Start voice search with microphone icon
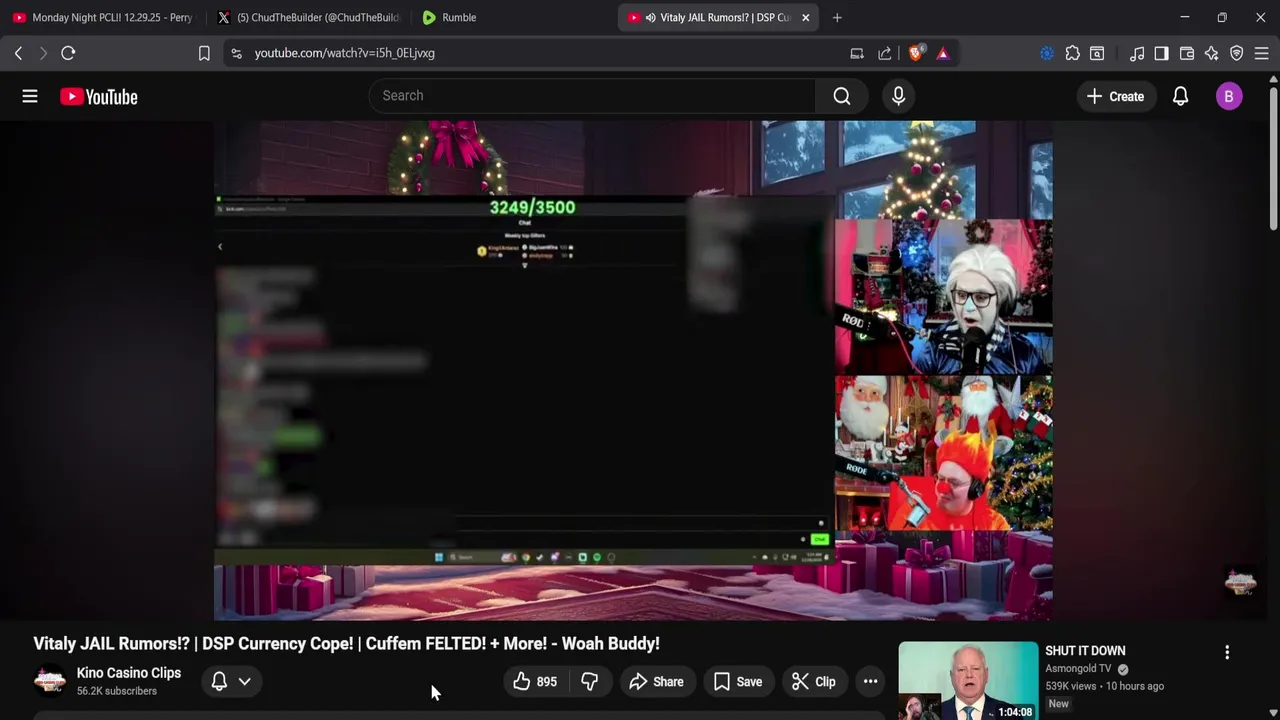 pos(898,96)
